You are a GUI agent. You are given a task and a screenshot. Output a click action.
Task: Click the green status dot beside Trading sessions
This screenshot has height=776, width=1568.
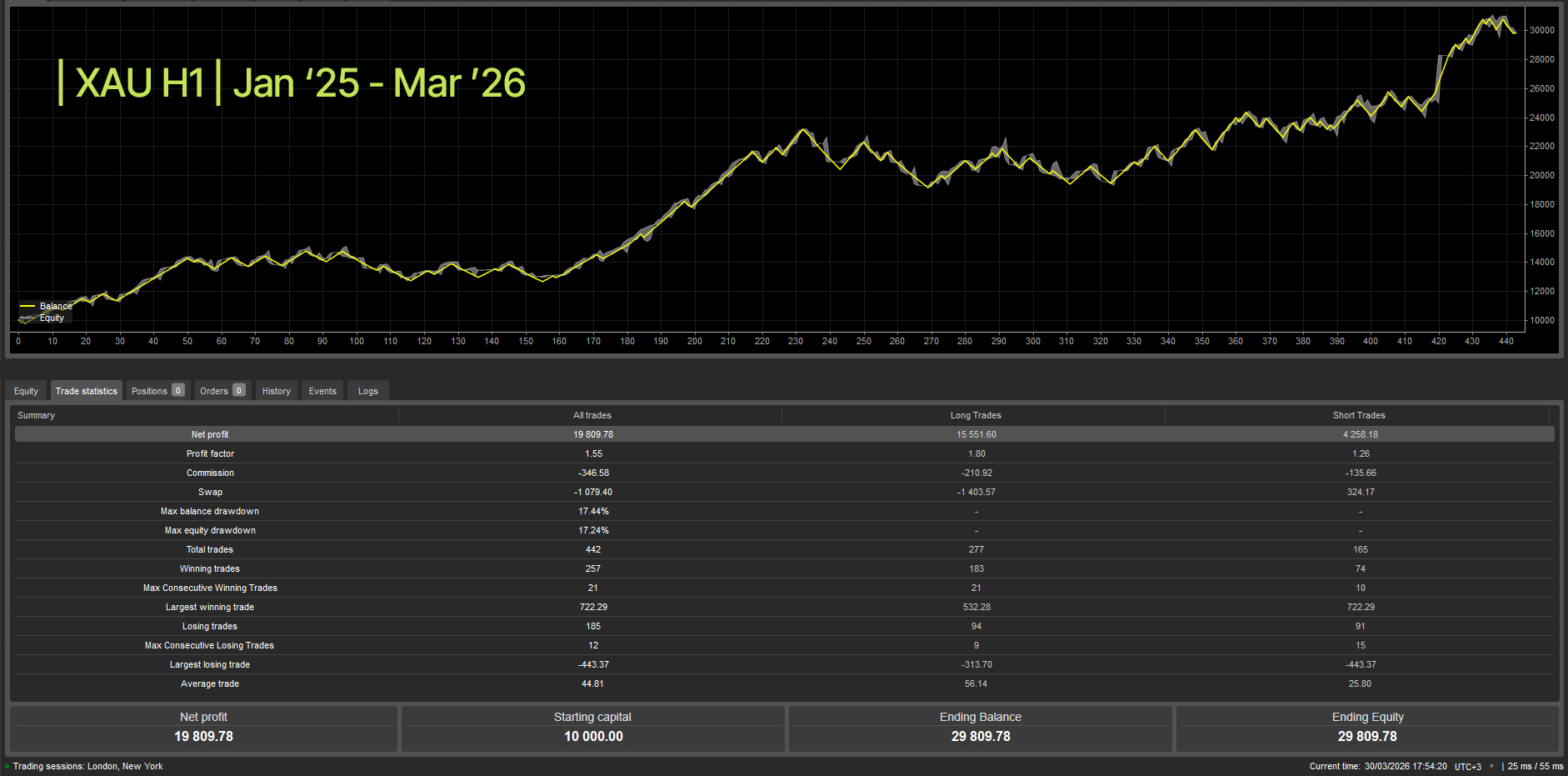[x=7, y=766]
